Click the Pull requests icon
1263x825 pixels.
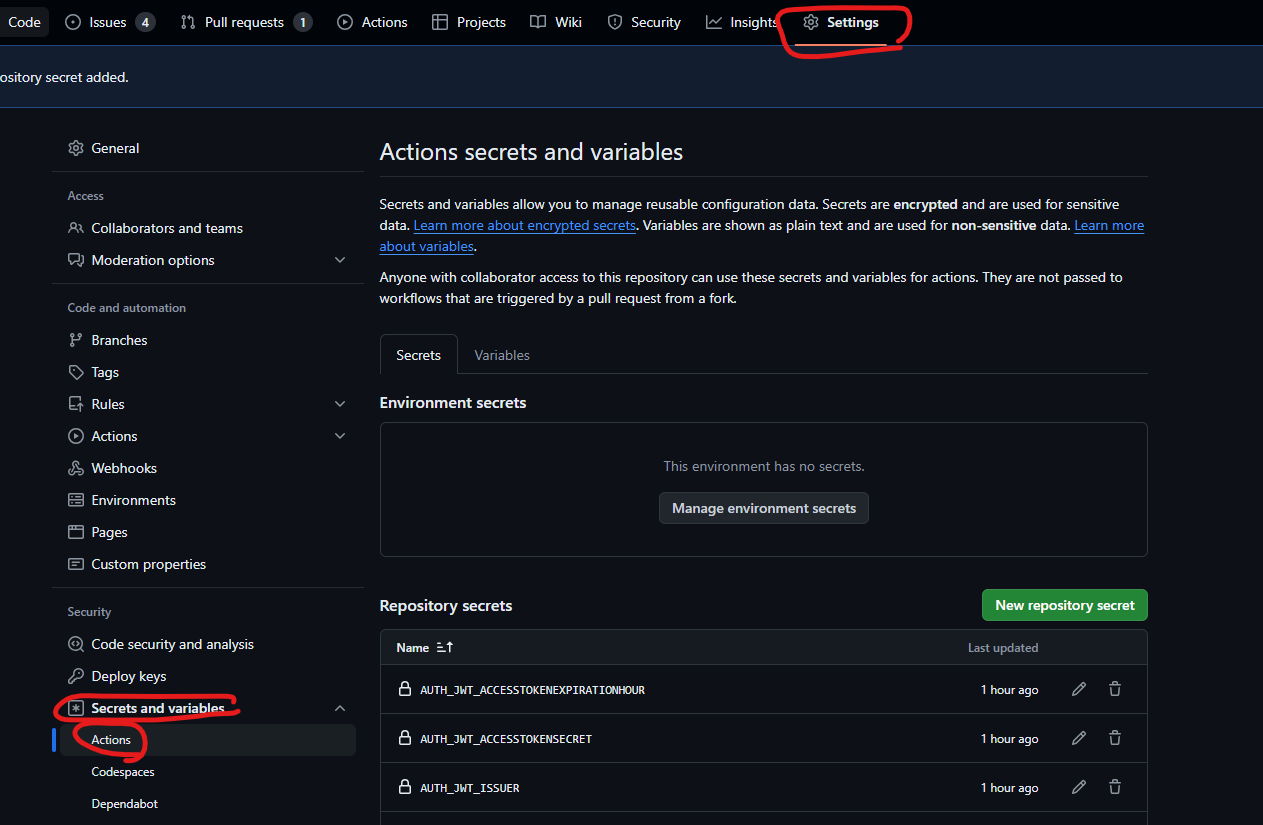[x=188, y=22]
